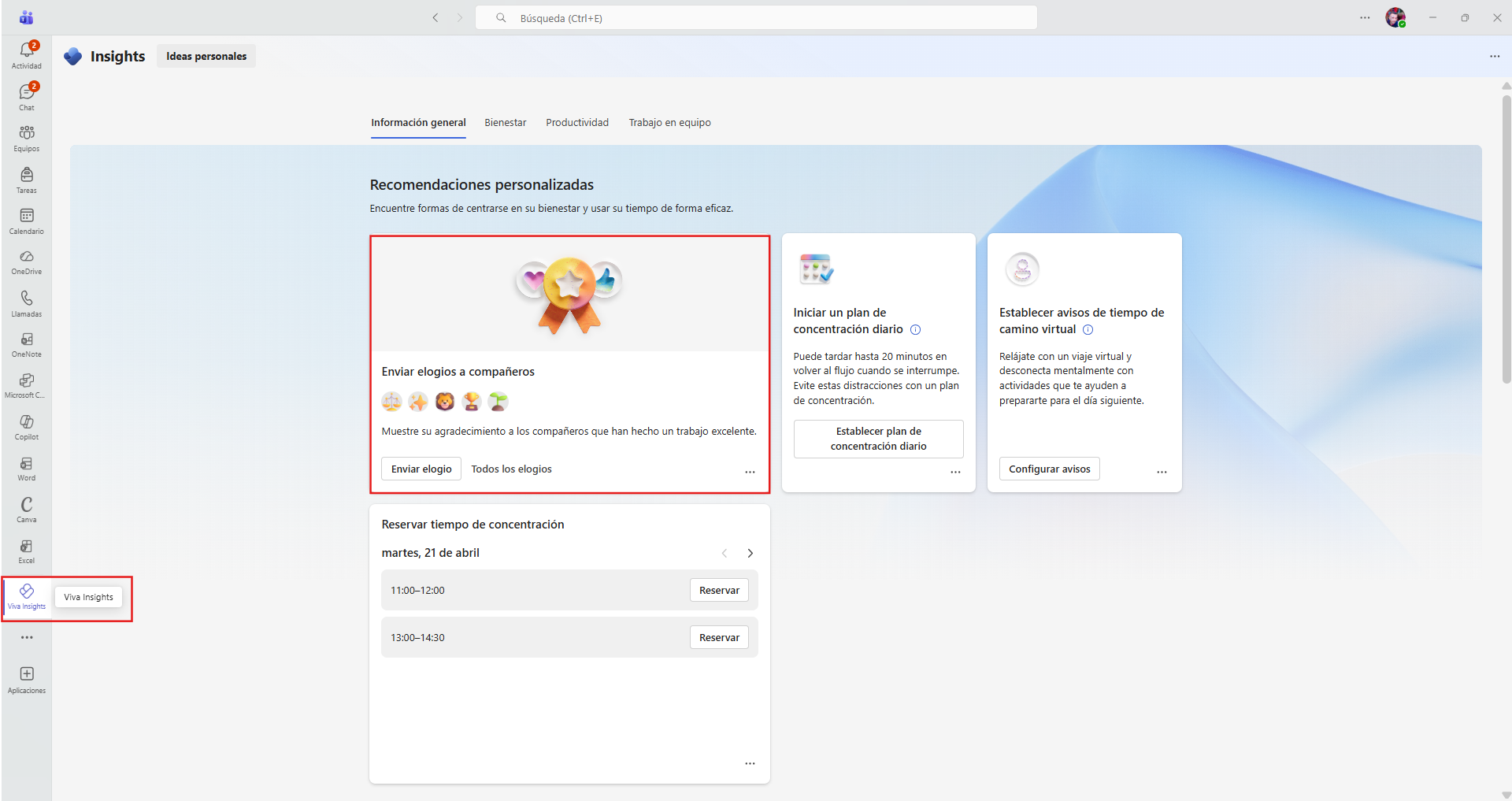Click the scrollbar up arrow
Viewport: 1512px width, 801px height.
(1506, 86)
